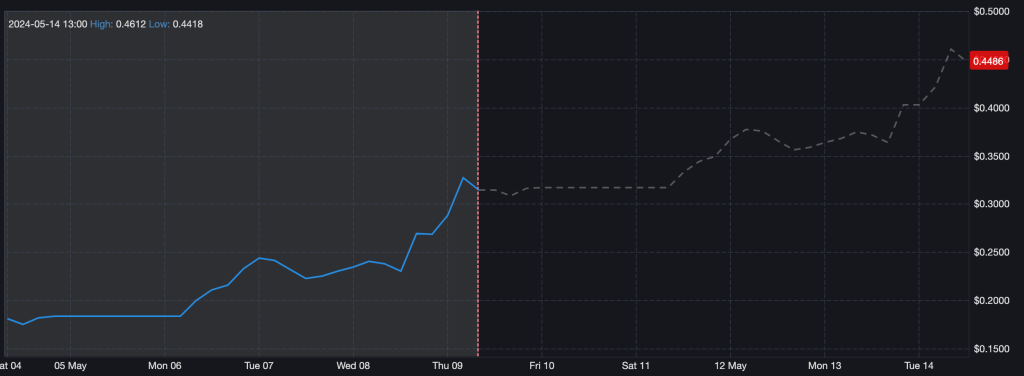Screen dimensions: 1024x376
Task: Select the $0.3000 price axis label
Action: 991,204
